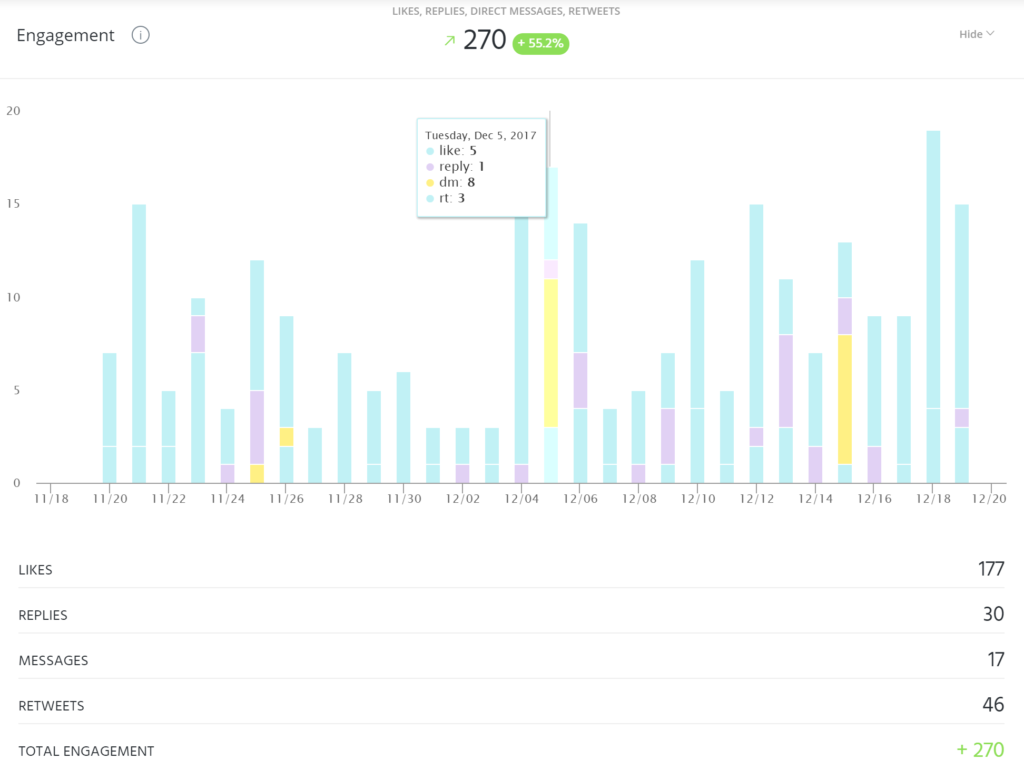Click the 11/18 axis date marker
Screen dimensions: 1024x779
pyautogui.click(x=51, y=499)
